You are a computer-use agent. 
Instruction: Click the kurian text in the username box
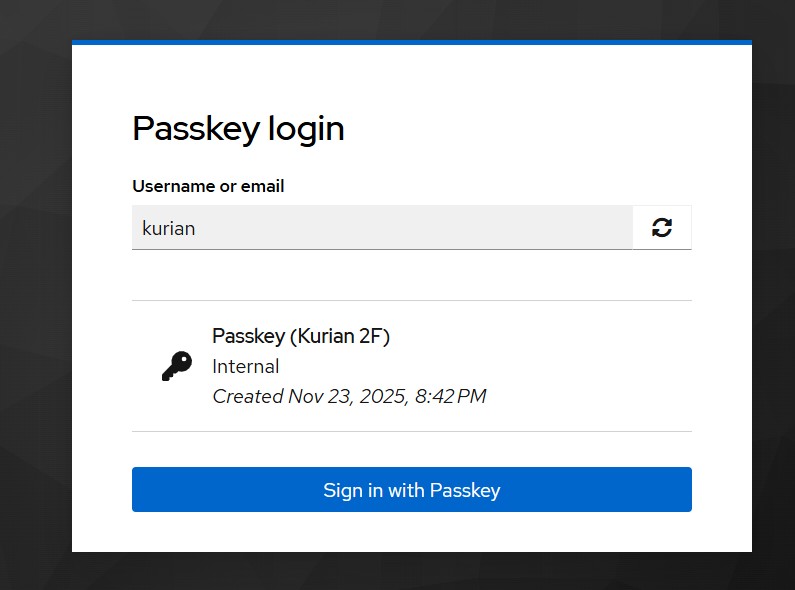(169, 228)
